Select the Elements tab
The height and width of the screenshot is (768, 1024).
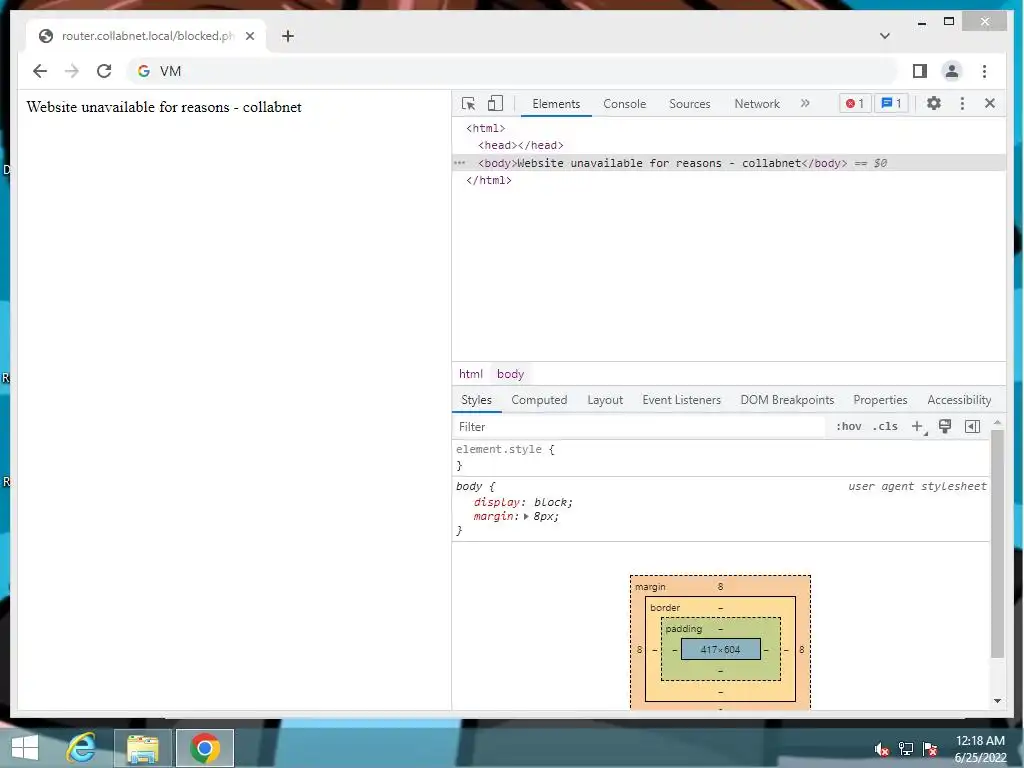[x=556, y=104]
